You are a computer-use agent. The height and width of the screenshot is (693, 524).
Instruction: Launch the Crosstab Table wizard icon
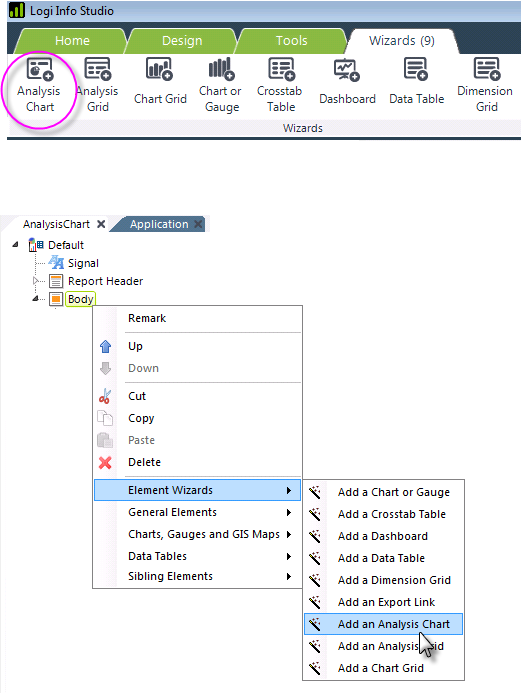click(x=281, y=69)
